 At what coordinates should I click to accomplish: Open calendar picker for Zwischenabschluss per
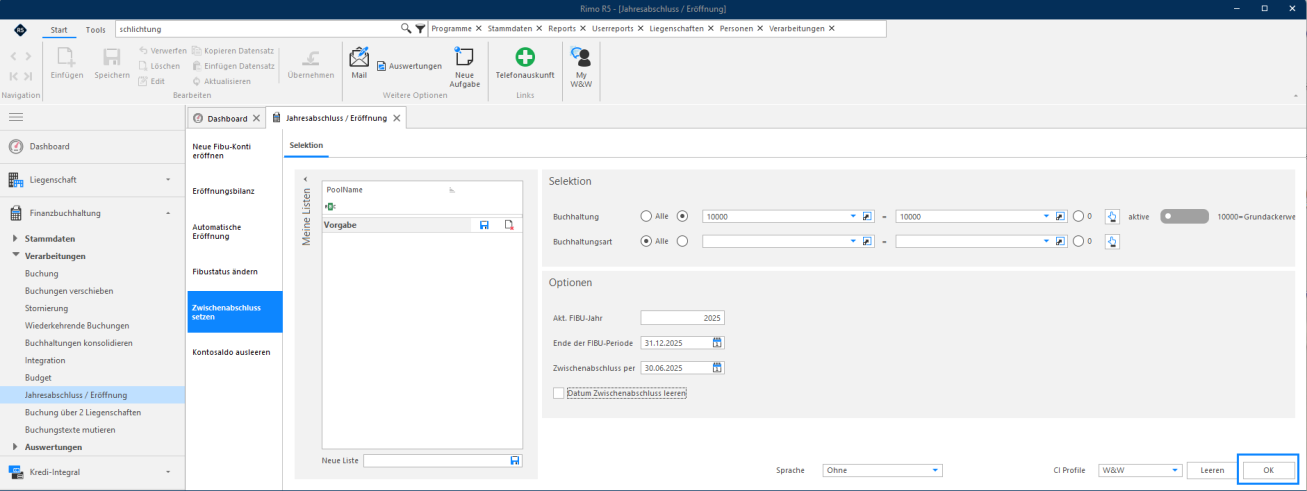coord(717,368)
